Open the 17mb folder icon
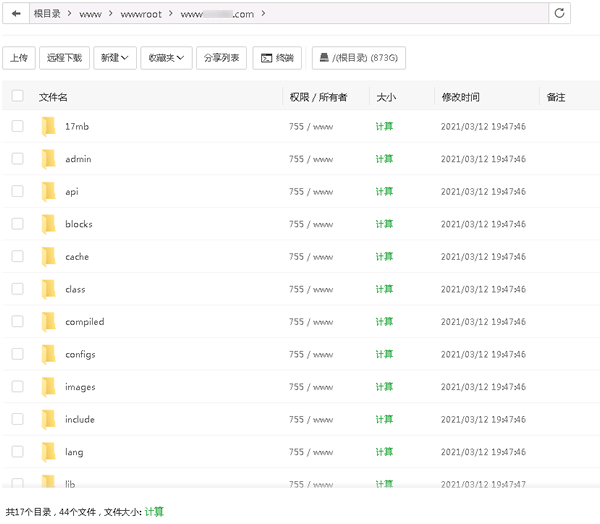Image resolution: width=600 pixels, height=524 pixels. tap(49, 126)
